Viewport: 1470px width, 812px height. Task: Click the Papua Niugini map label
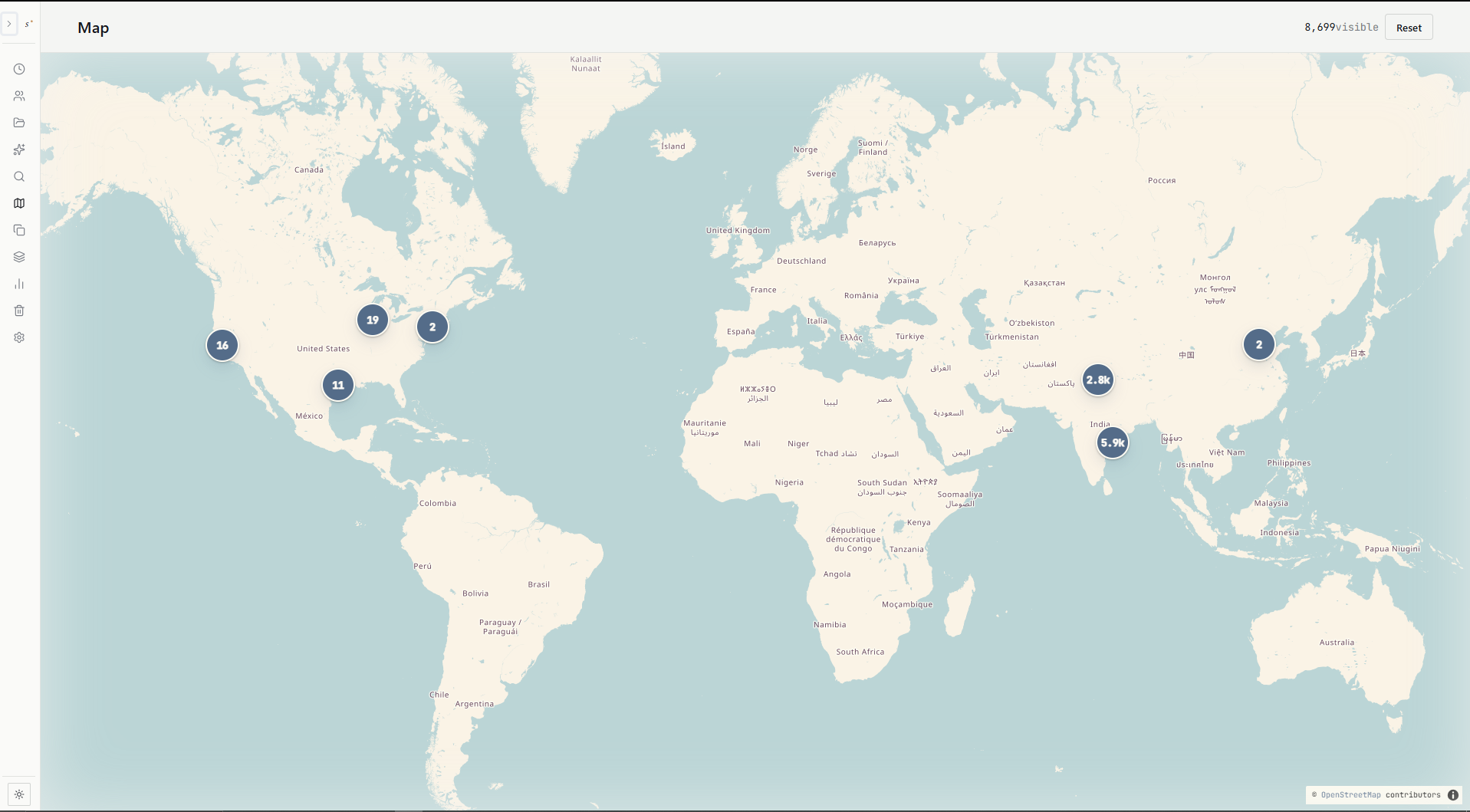1393,549
